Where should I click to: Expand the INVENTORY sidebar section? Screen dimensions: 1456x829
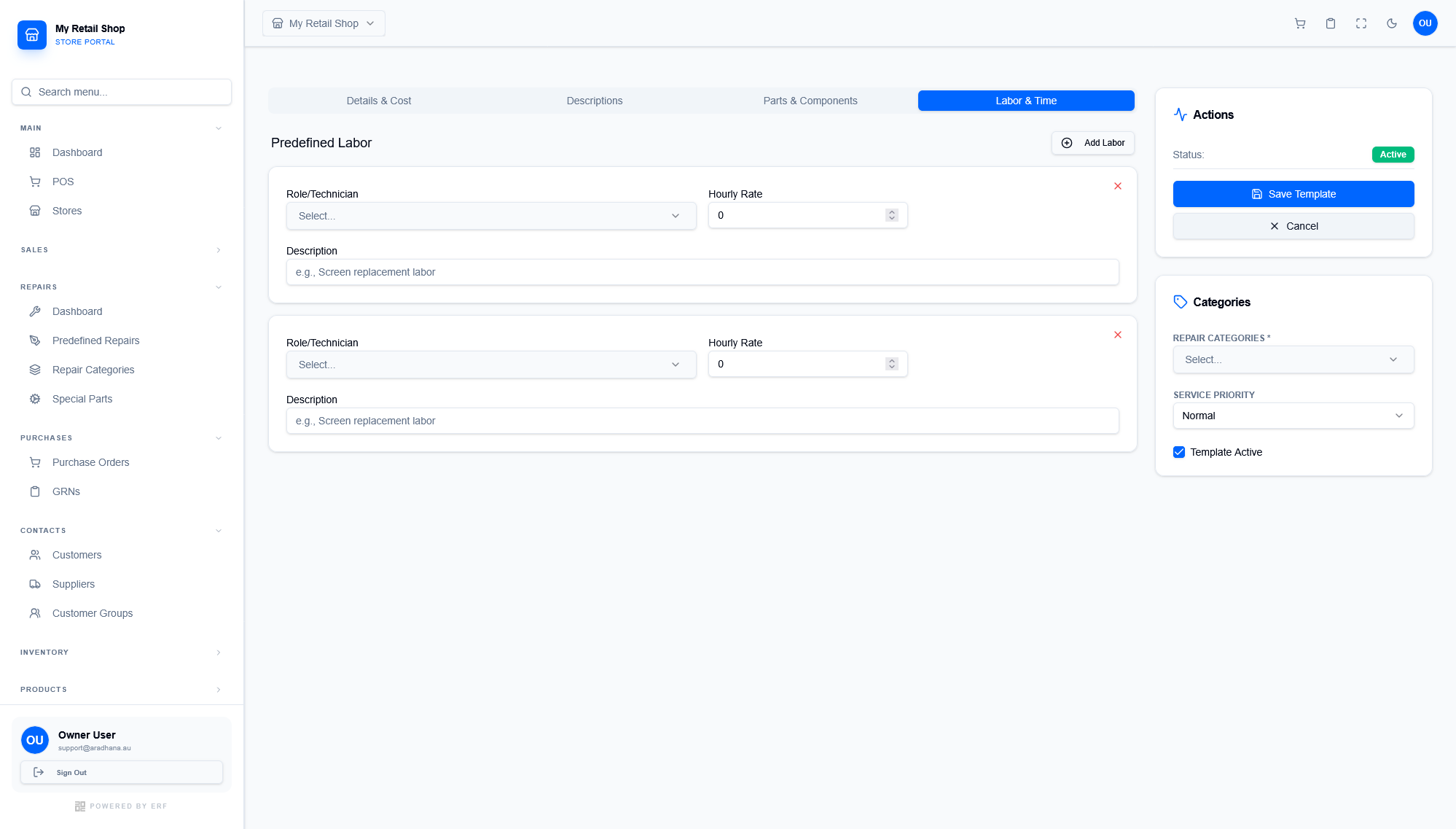pyautogui.click(x=122, y=653)
